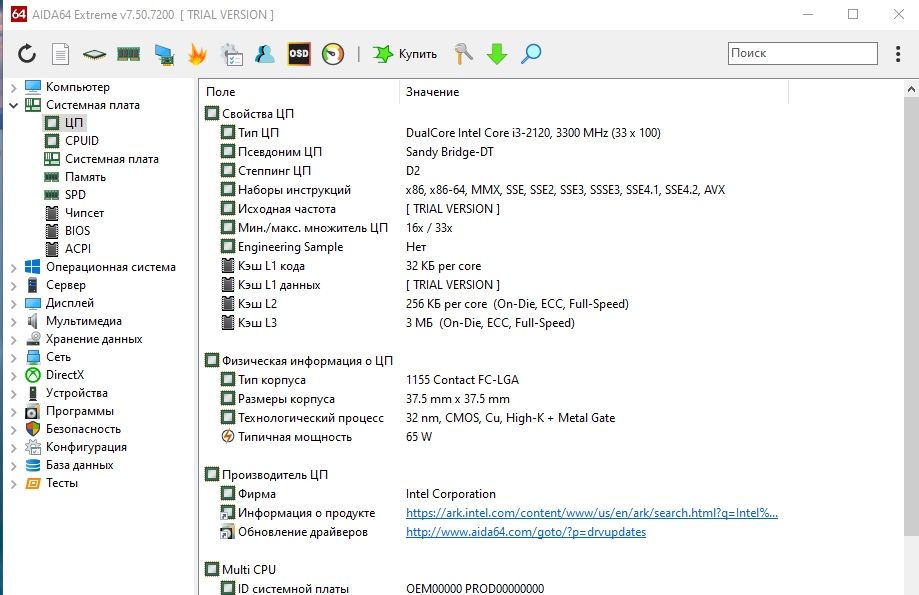Open the Report page icon
The image size is (919, 595).
[60, 54]
